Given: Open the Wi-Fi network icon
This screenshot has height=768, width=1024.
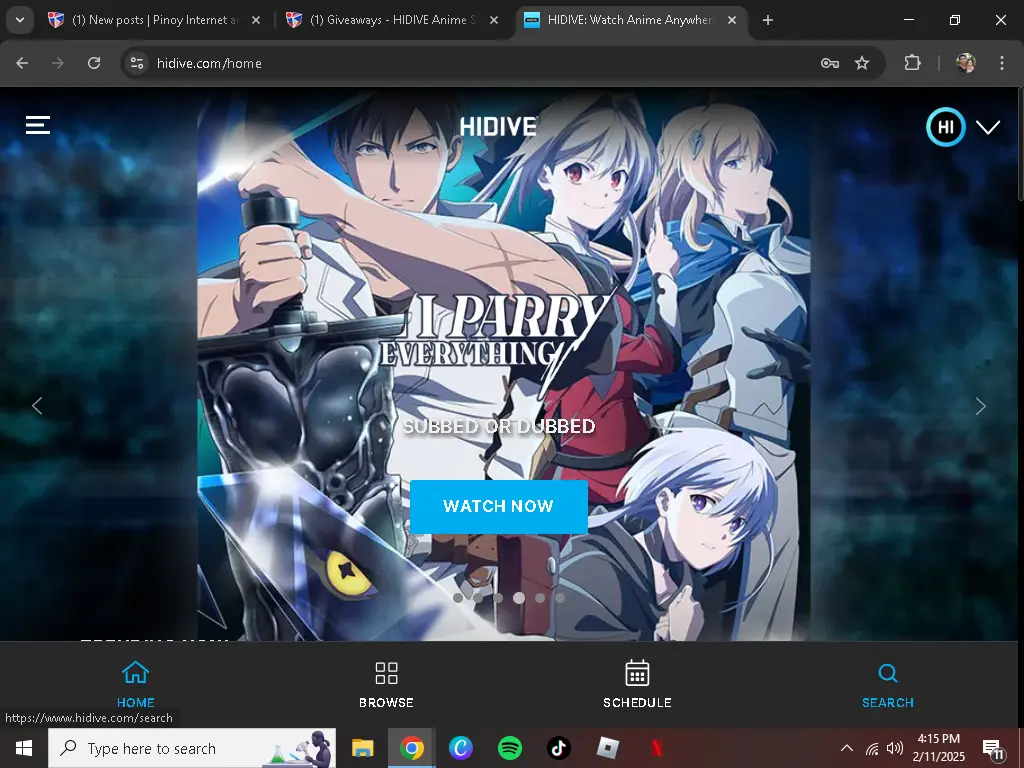Looking at the screenshot, I should coord(872,748).
